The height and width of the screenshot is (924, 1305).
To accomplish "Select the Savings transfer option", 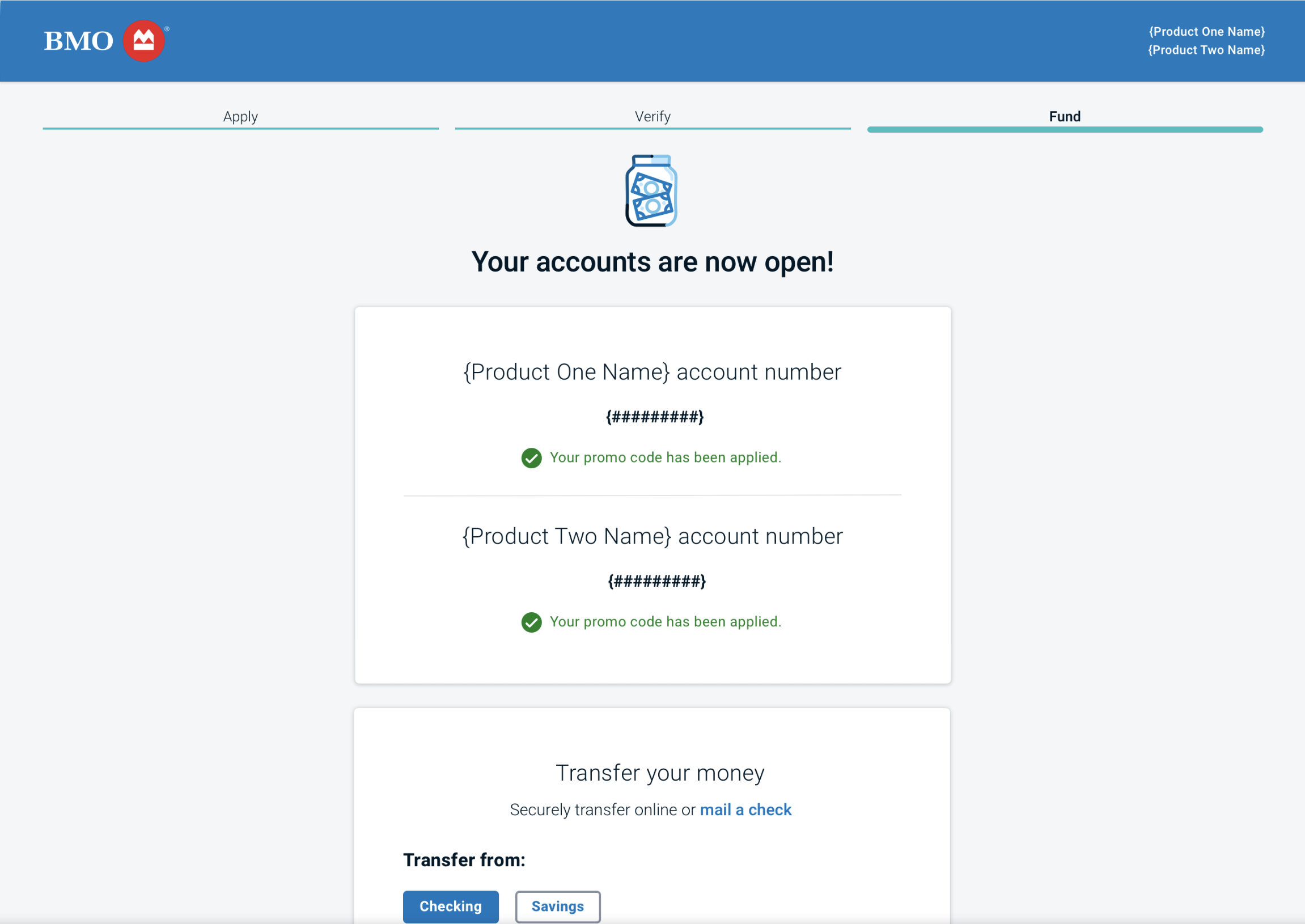I will [557, 906].
